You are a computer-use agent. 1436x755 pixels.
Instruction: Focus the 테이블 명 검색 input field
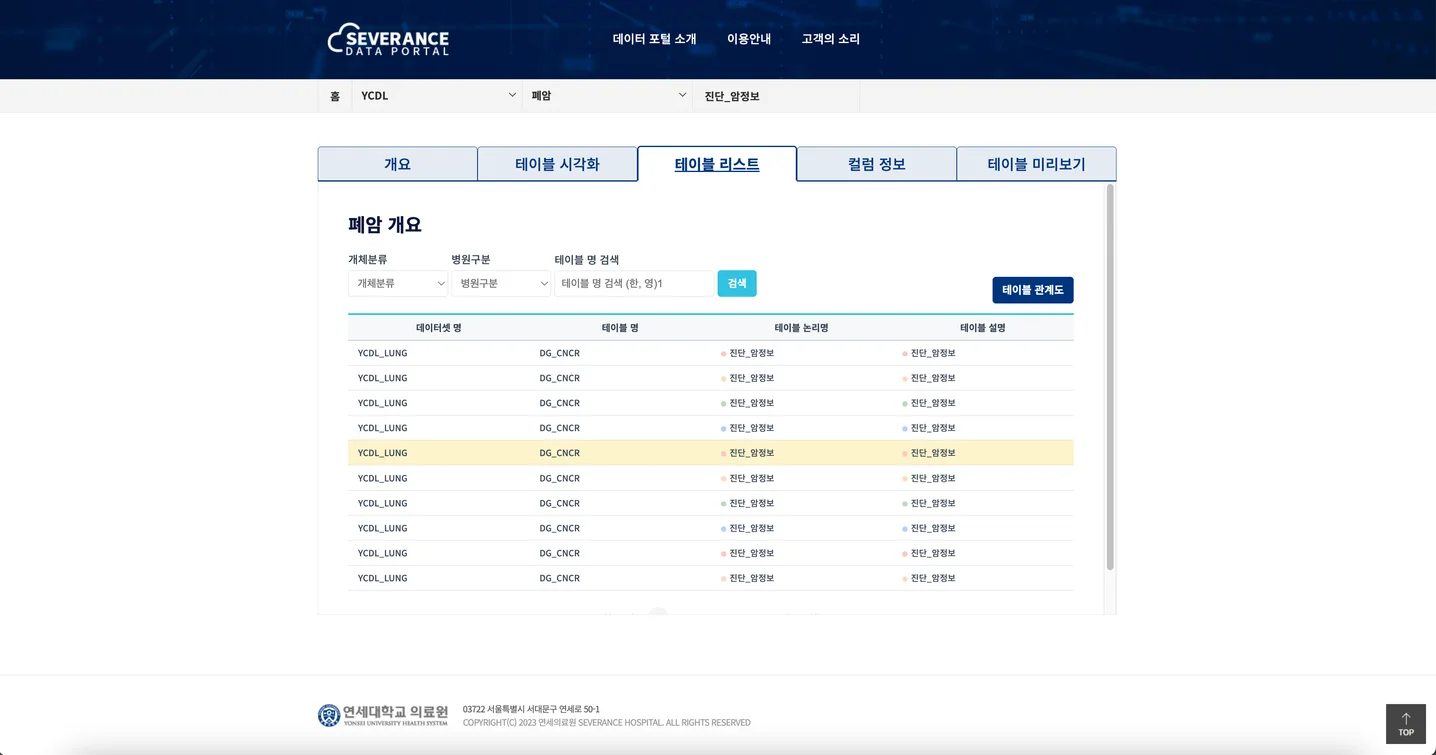tap(634, 284)
